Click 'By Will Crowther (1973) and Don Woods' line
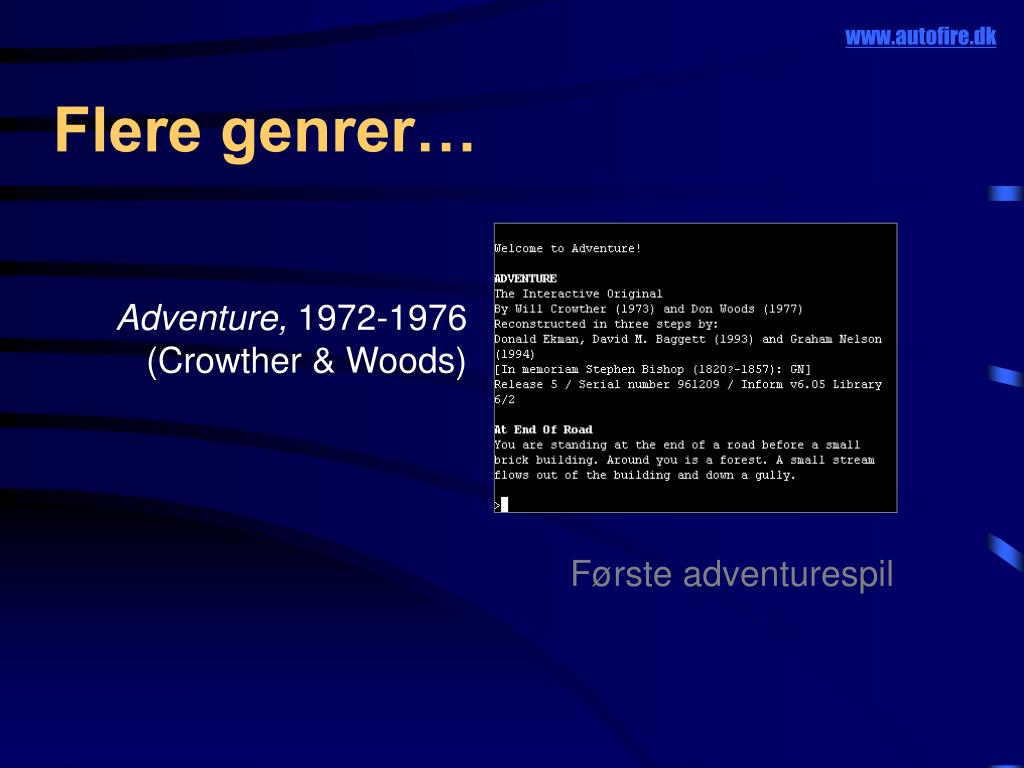This screenshot has height=768, width=1024. tap(648, 309)
